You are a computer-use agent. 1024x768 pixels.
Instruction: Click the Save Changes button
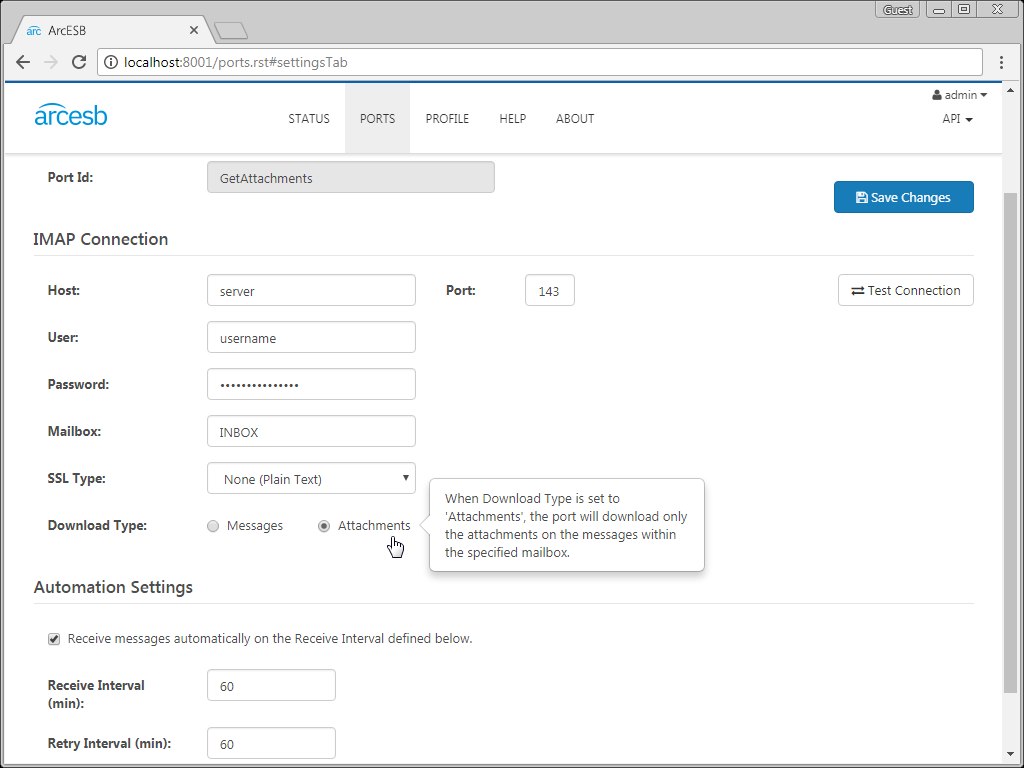(x=903, y=197)
